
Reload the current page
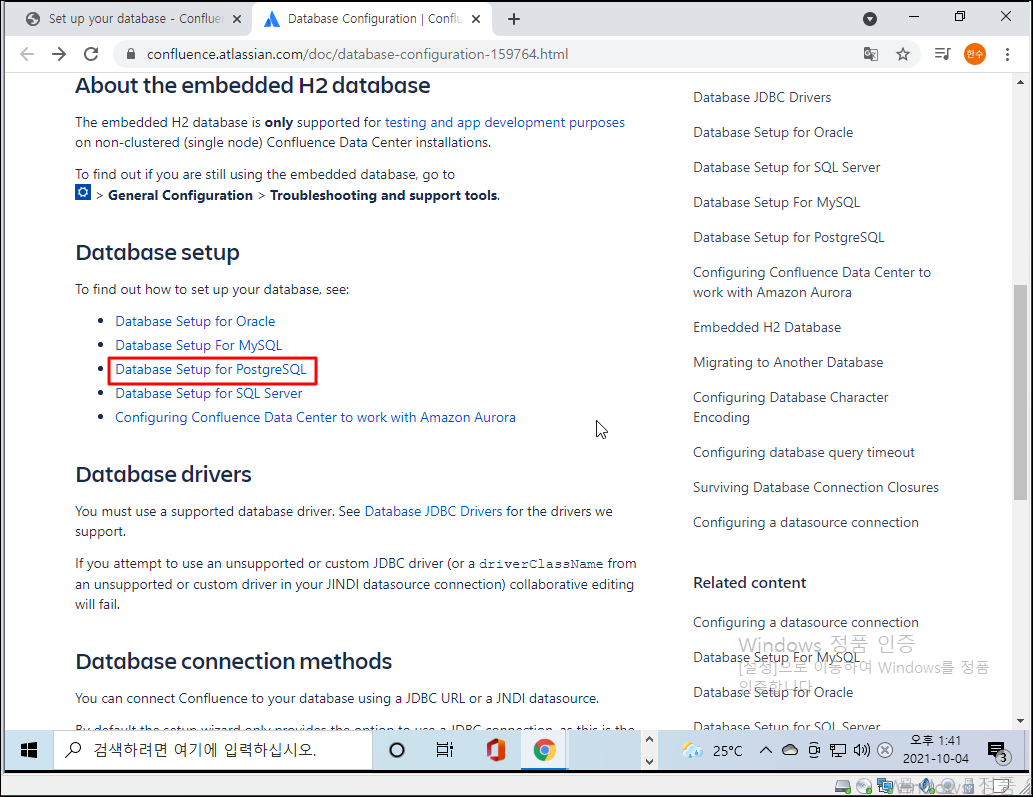pyautogui.click(x=91, y=54)
